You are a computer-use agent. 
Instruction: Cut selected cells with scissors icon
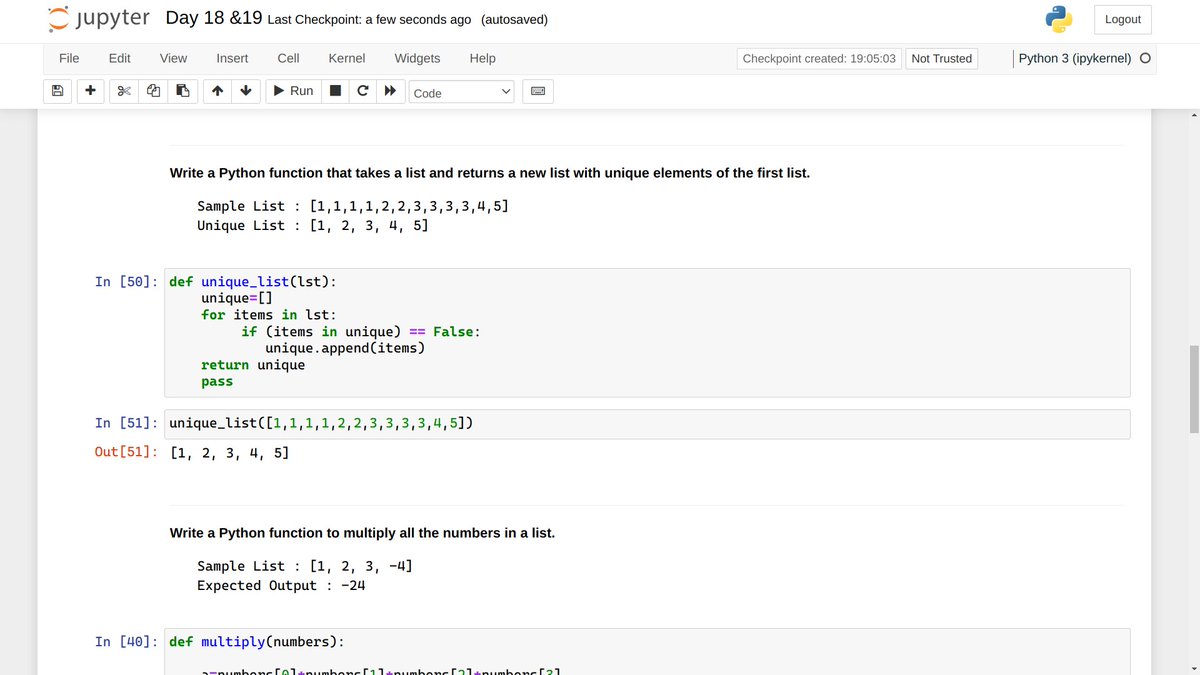coord(124,91)
